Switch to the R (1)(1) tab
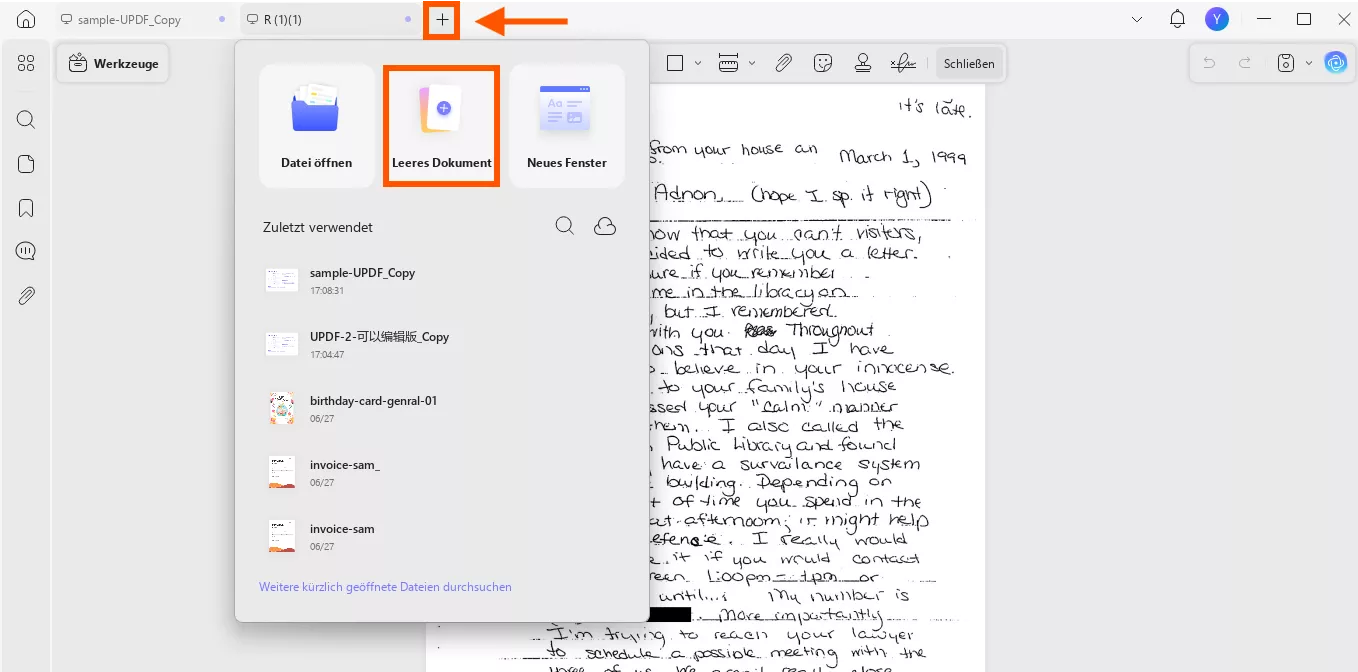 332,19
